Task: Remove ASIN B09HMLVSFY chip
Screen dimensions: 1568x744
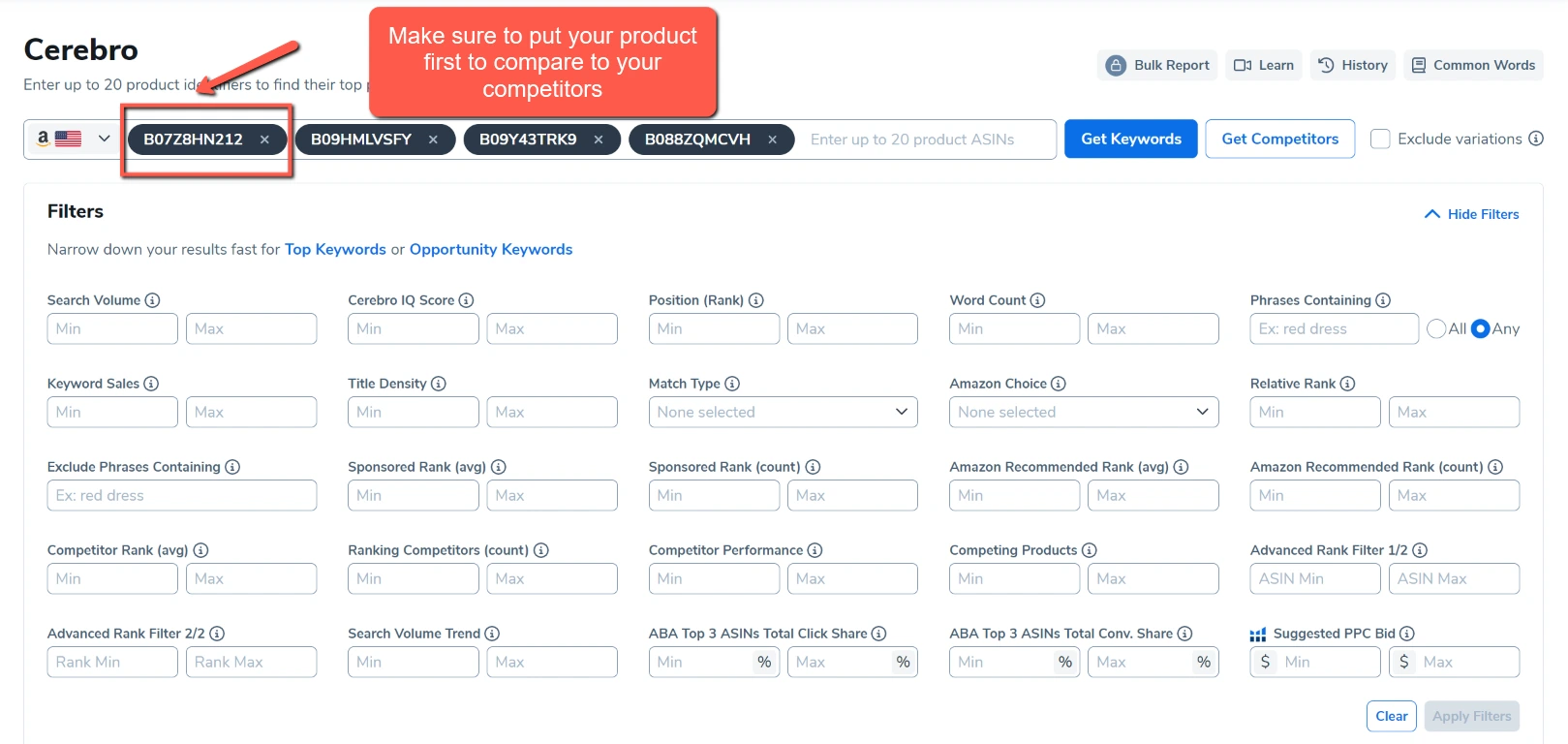Action: click(x=433, y=139)
